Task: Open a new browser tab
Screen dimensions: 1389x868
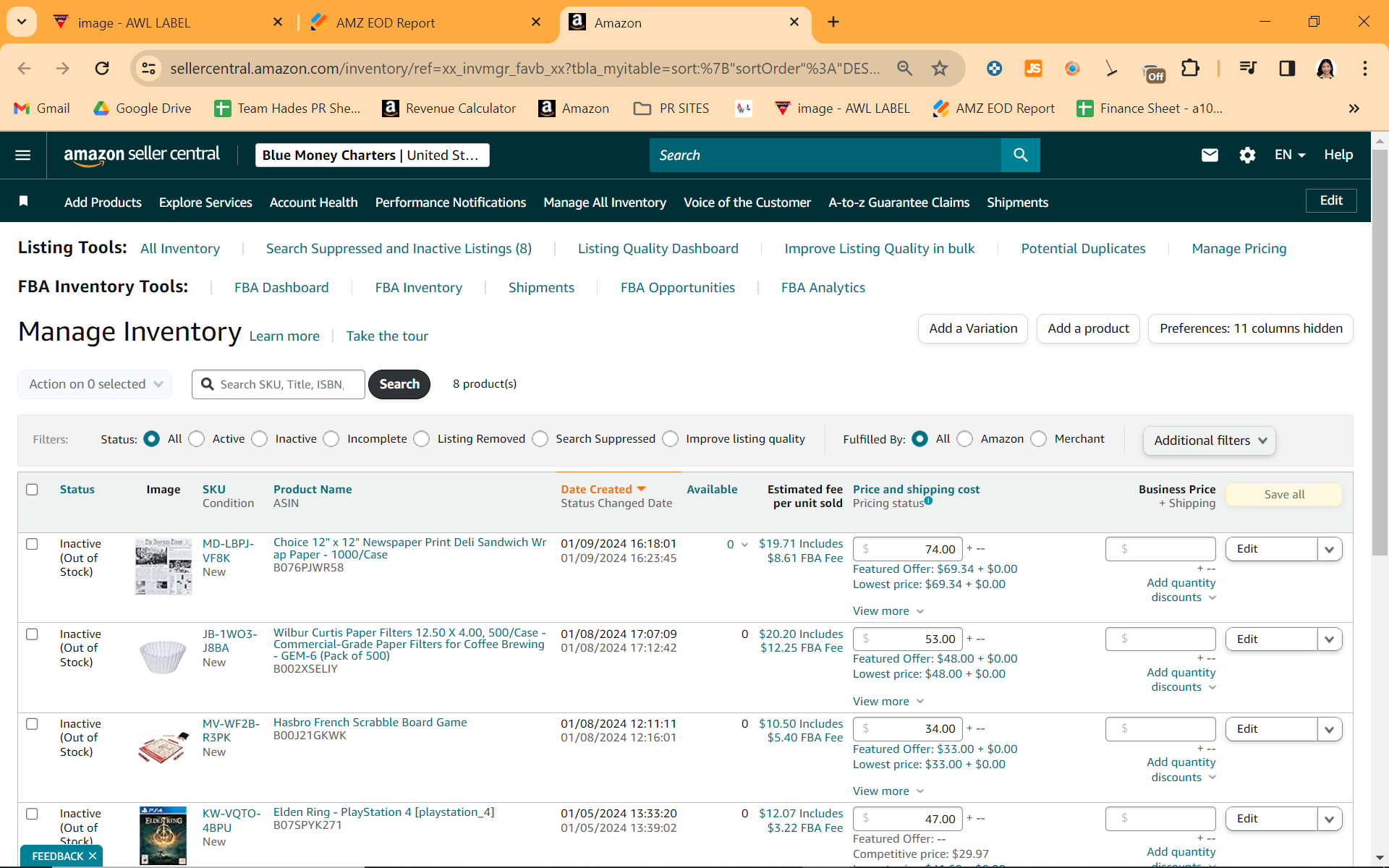Action: coord(833,22)
